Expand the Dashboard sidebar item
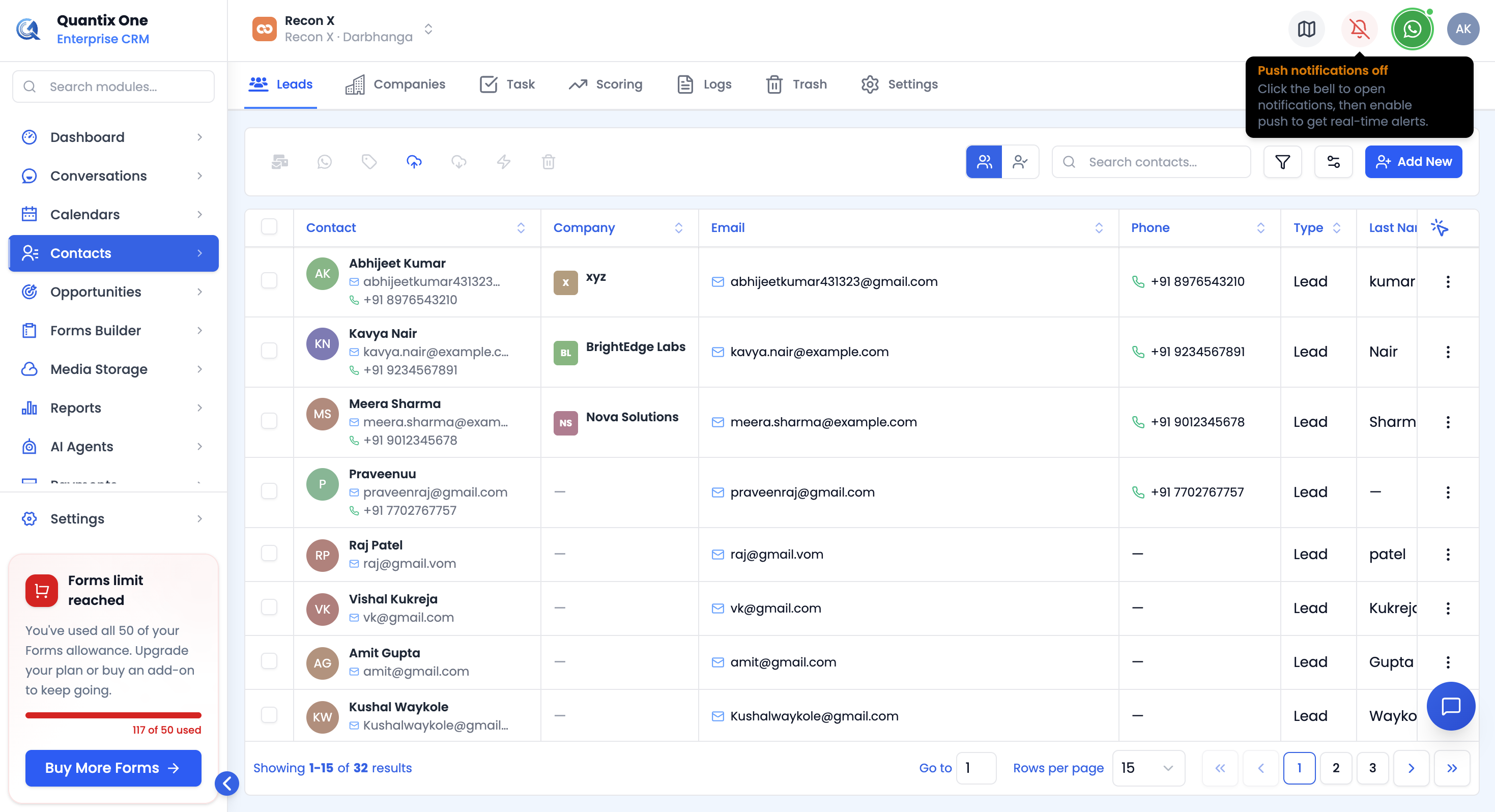Viewport: 1495px width, 812px height. click(113, 137)
